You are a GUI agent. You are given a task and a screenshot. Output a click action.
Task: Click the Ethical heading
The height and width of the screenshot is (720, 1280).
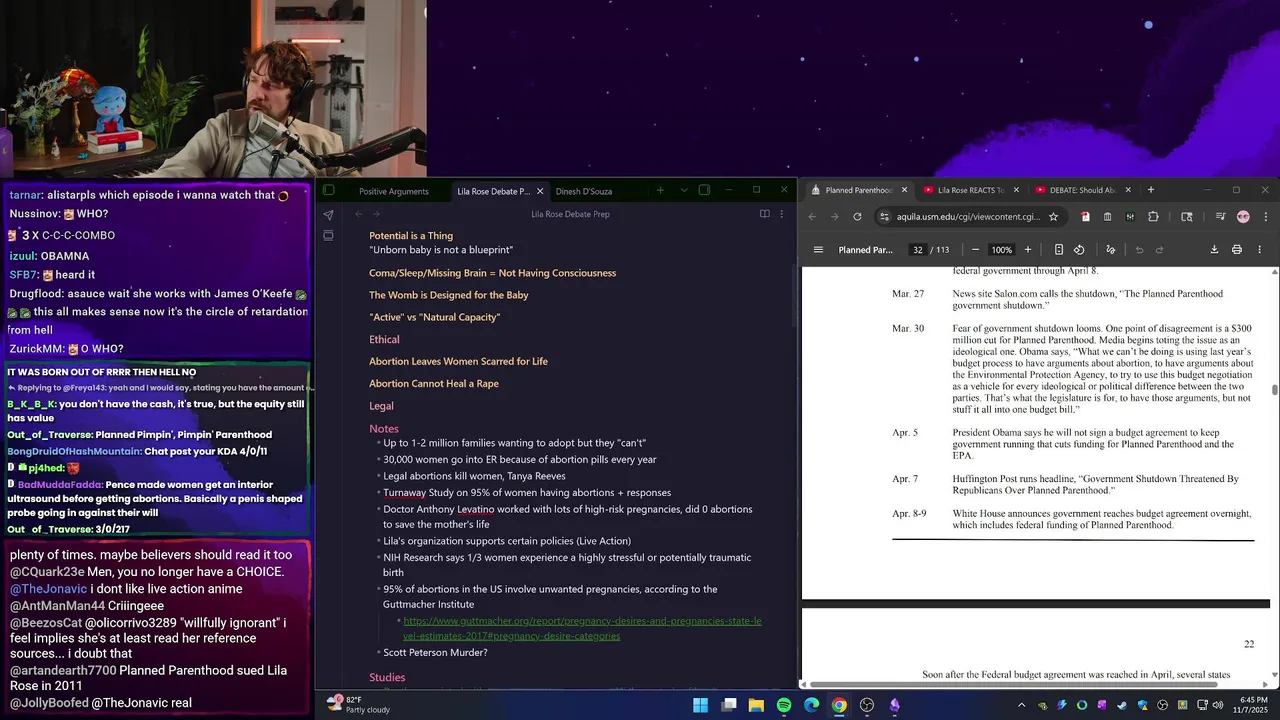(384, 340)
